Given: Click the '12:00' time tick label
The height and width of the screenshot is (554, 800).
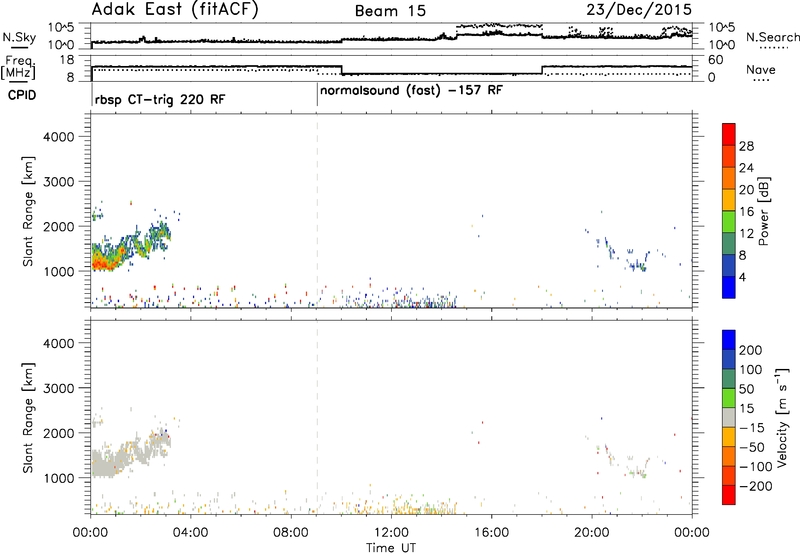Looking at the screenshot, I should pos(391,533).
